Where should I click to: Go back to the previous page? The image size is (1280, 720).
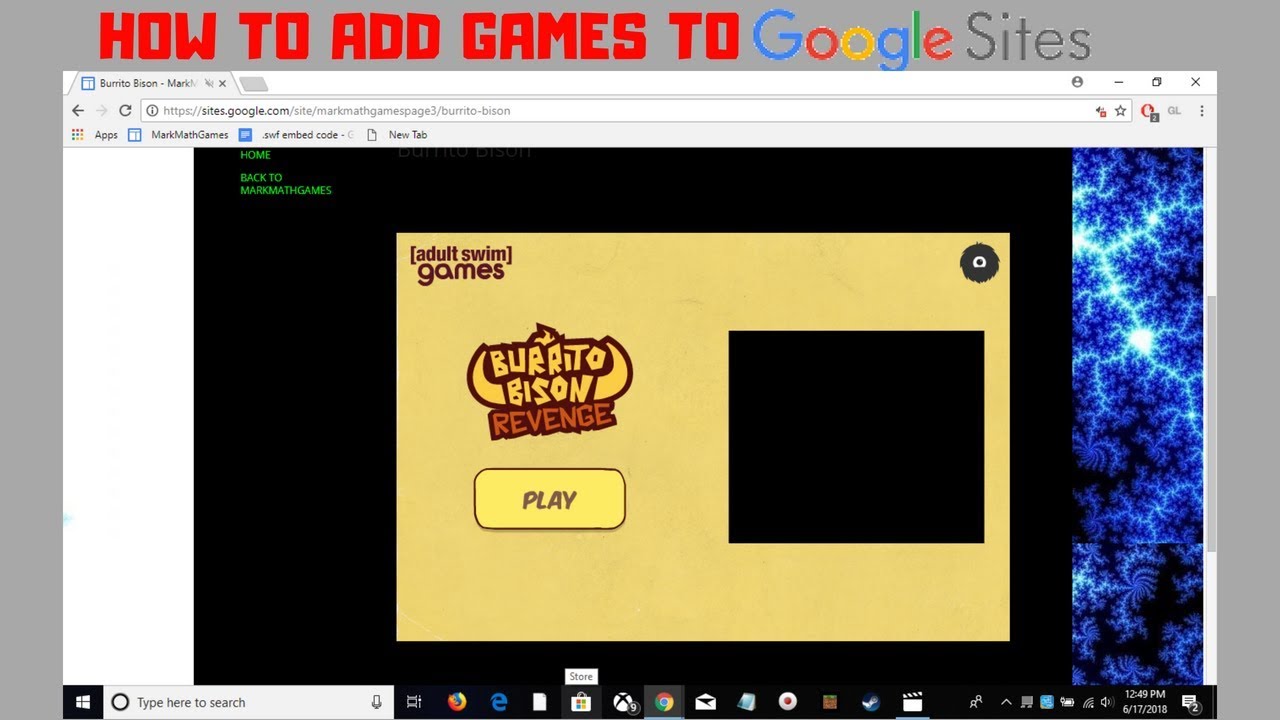click(x=78, y=111)
